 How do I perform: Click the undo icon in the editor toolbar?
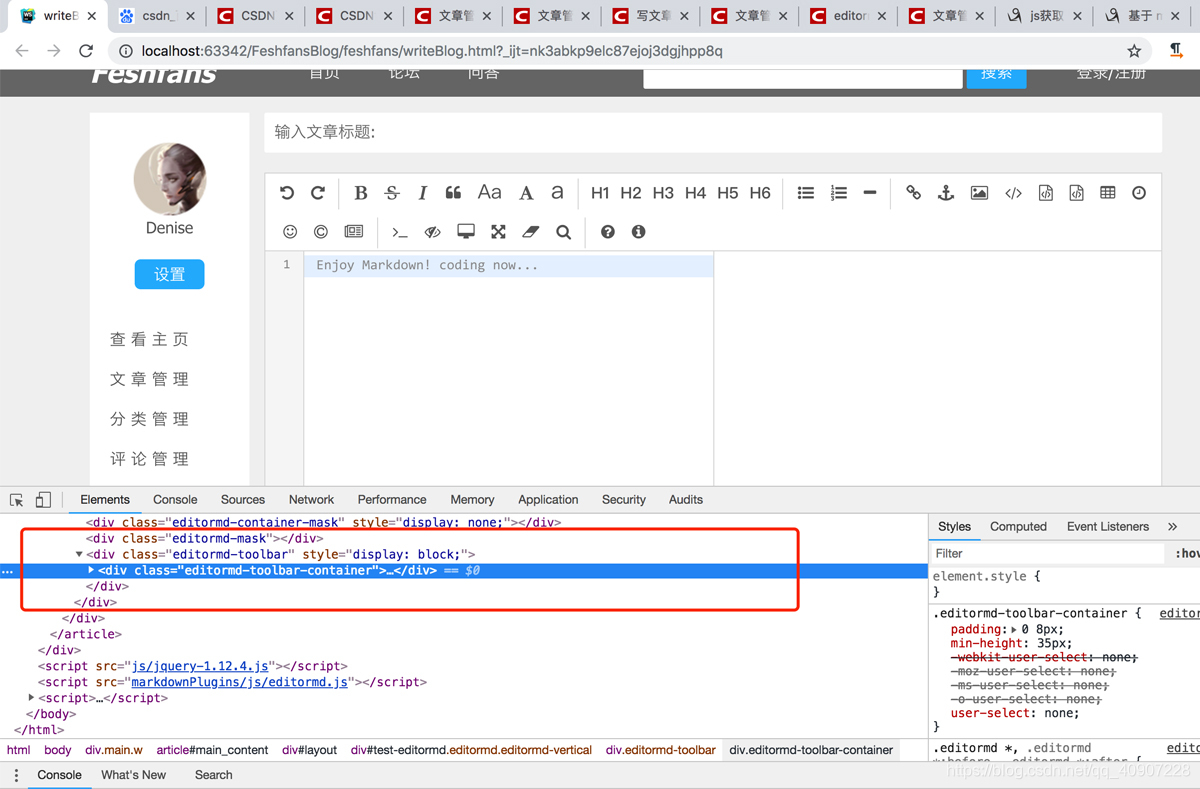click(287, 193)
